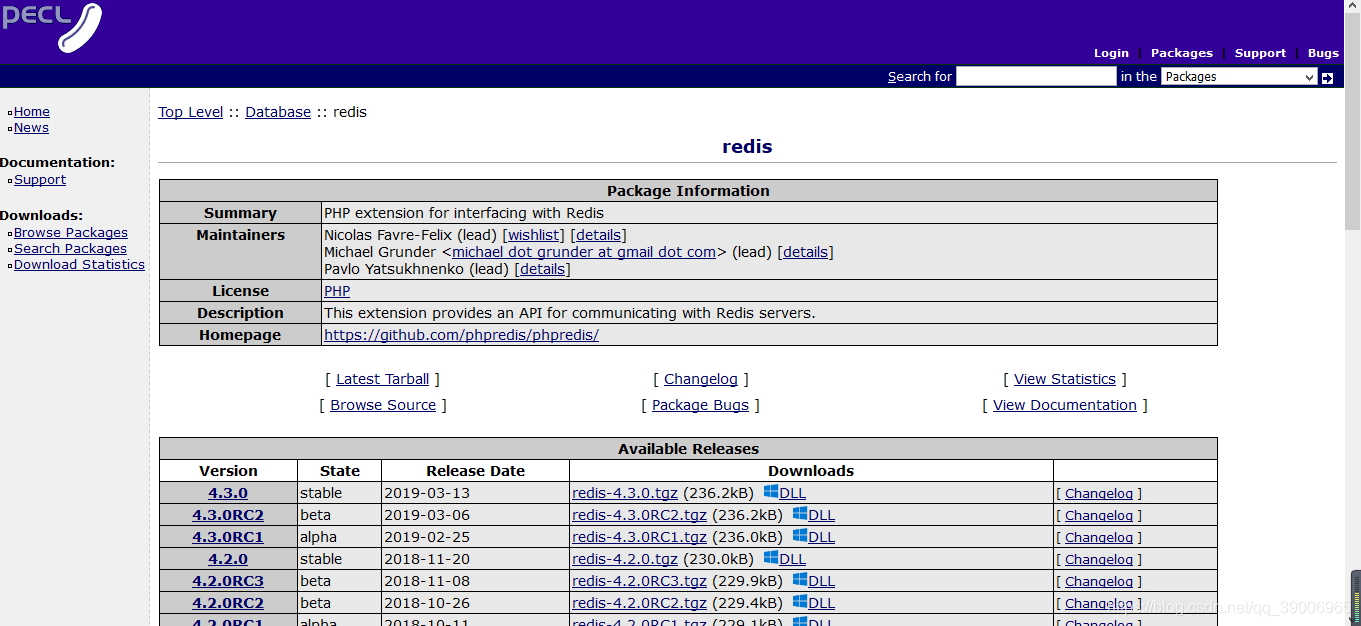Open Browse Packages sidebar link

[x=71, y=233]
